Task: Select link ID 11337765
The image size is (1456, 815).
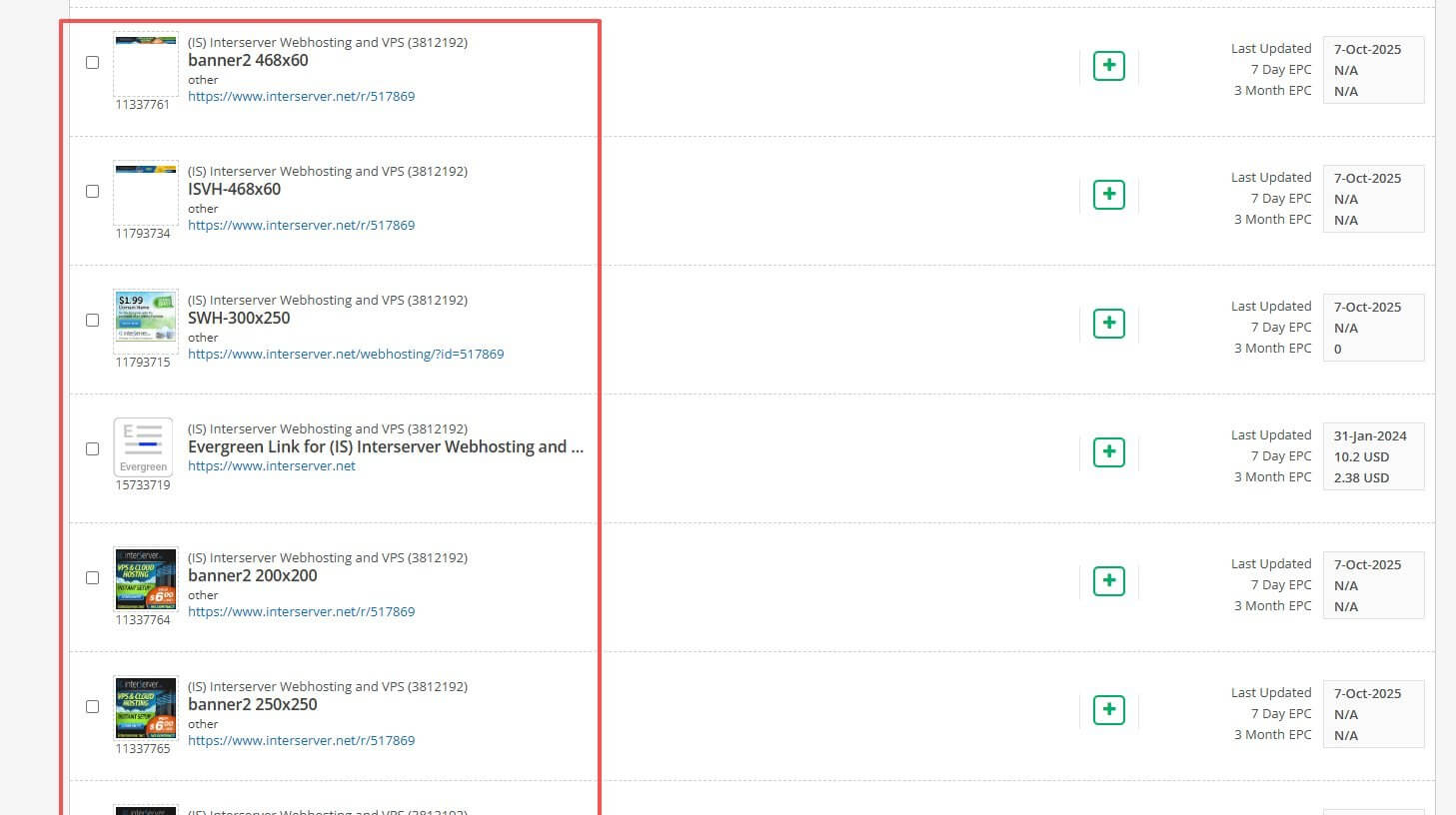Action: [143, 749]
